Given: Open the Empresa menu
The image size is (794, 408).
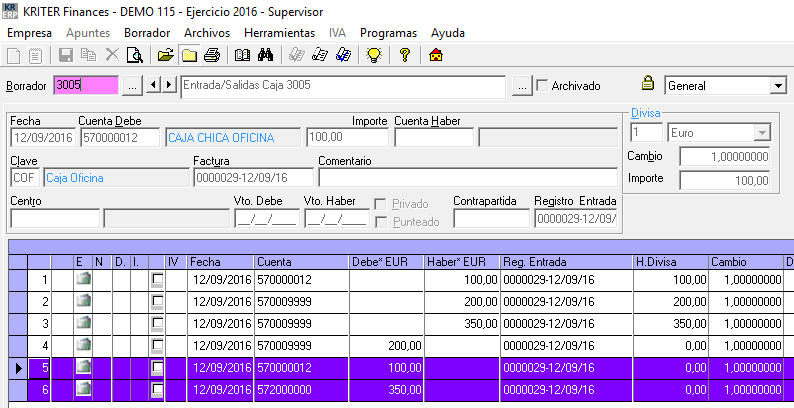Looking at the screenshot, I should point(29,33).
